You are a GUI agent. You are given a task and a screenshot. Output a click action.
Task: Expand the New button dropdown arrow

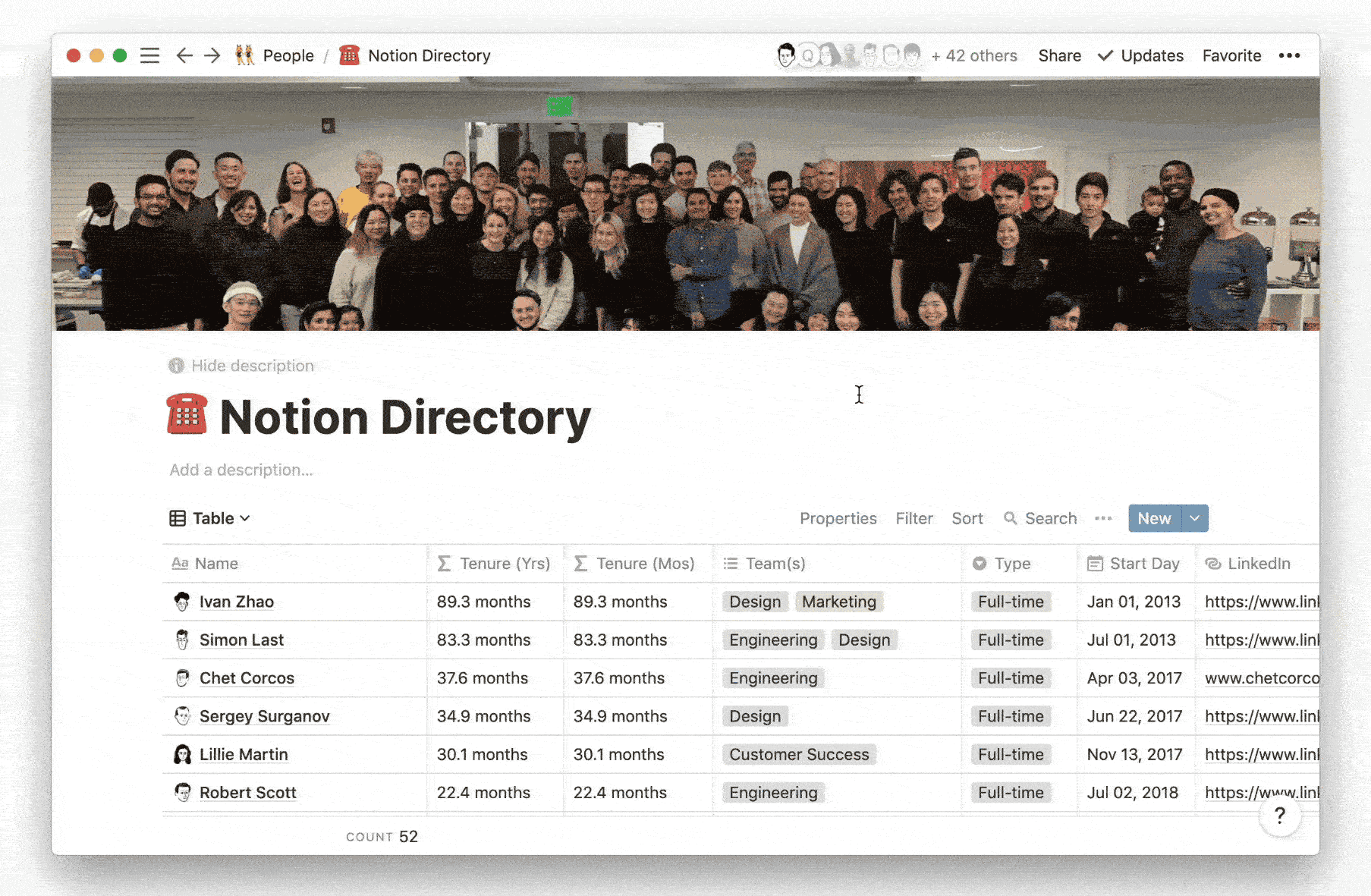(1194, 518)
